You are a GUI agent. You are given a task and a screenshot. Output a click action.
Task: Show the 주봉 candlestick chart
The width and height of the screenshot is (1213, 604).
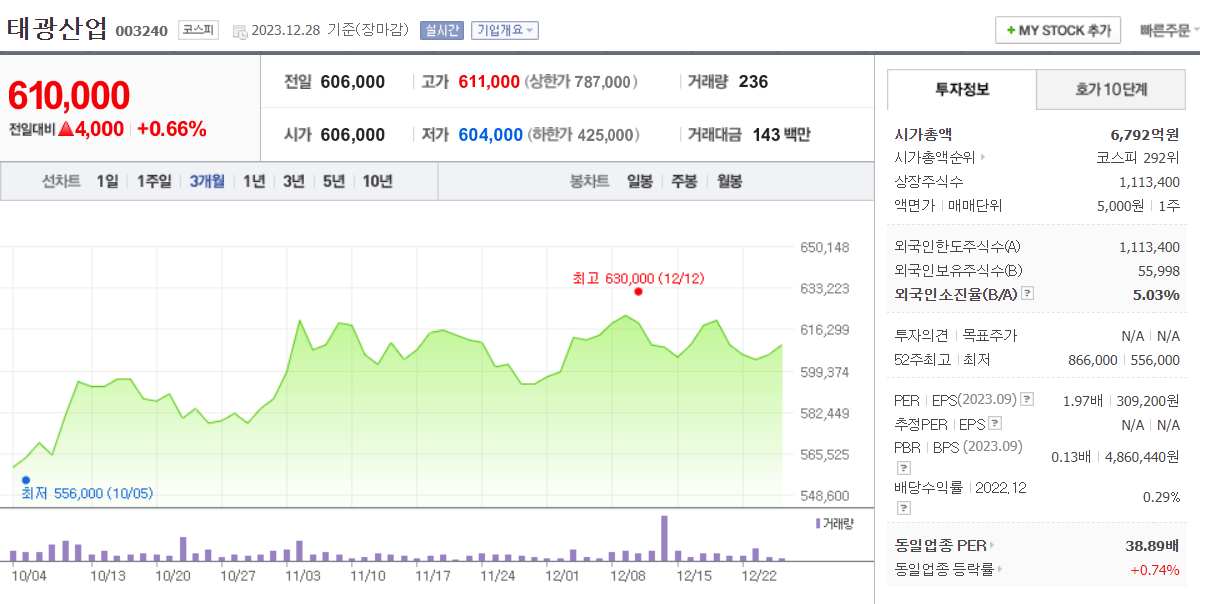[684, 181]
